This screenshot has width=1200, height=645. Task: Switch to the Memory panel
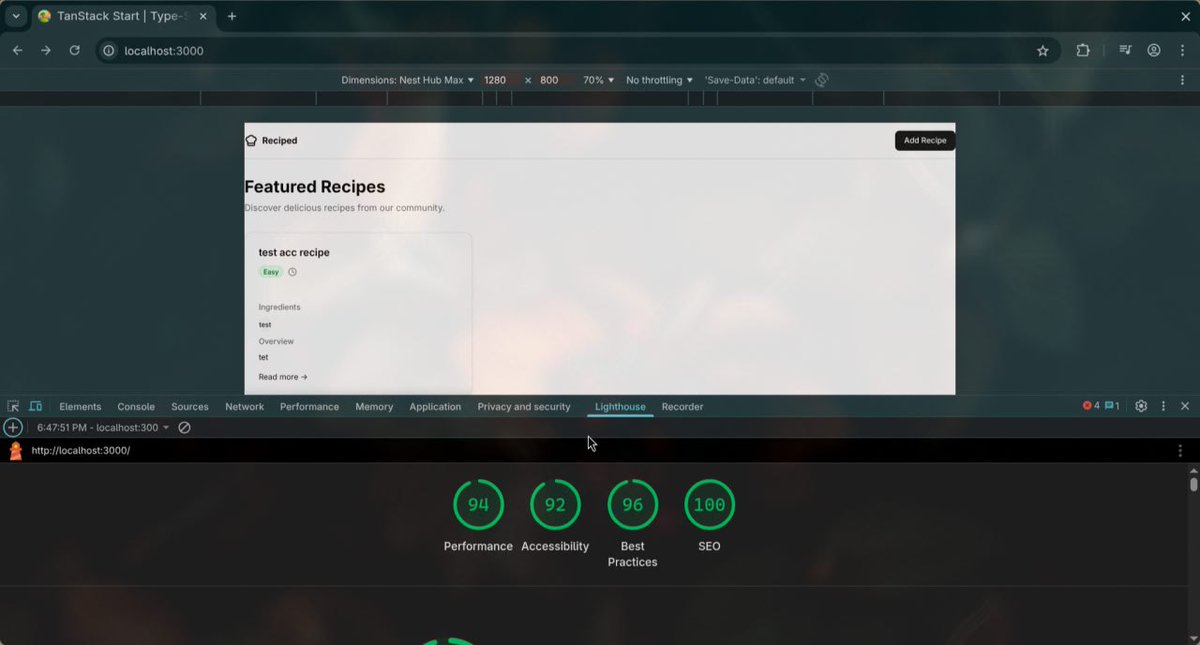[x=374, y=407]
